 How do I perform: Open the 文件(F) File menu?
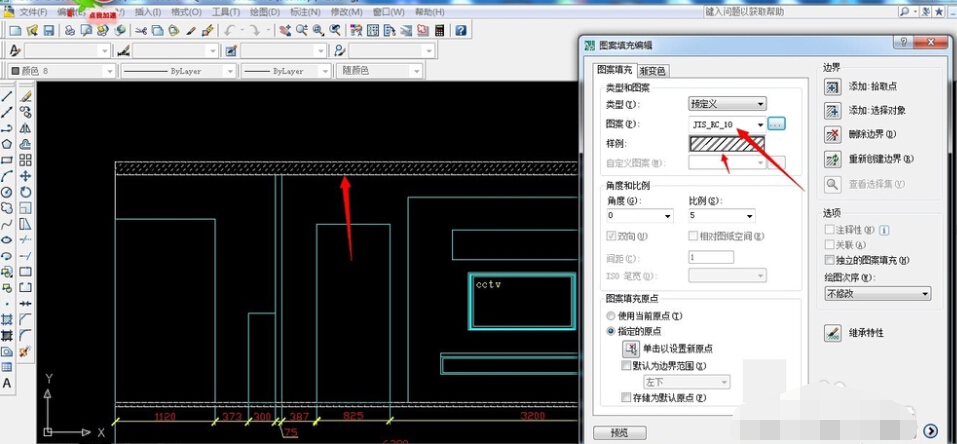(x=35, y=12)
